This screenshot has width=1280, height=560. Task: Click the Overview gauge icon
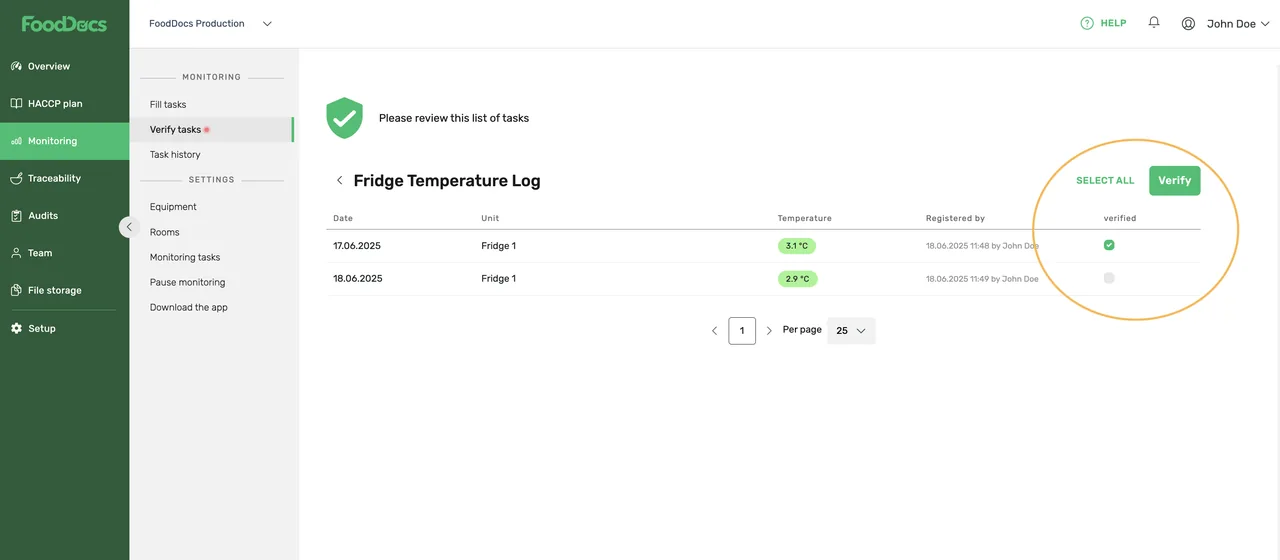tap(16, 66)
